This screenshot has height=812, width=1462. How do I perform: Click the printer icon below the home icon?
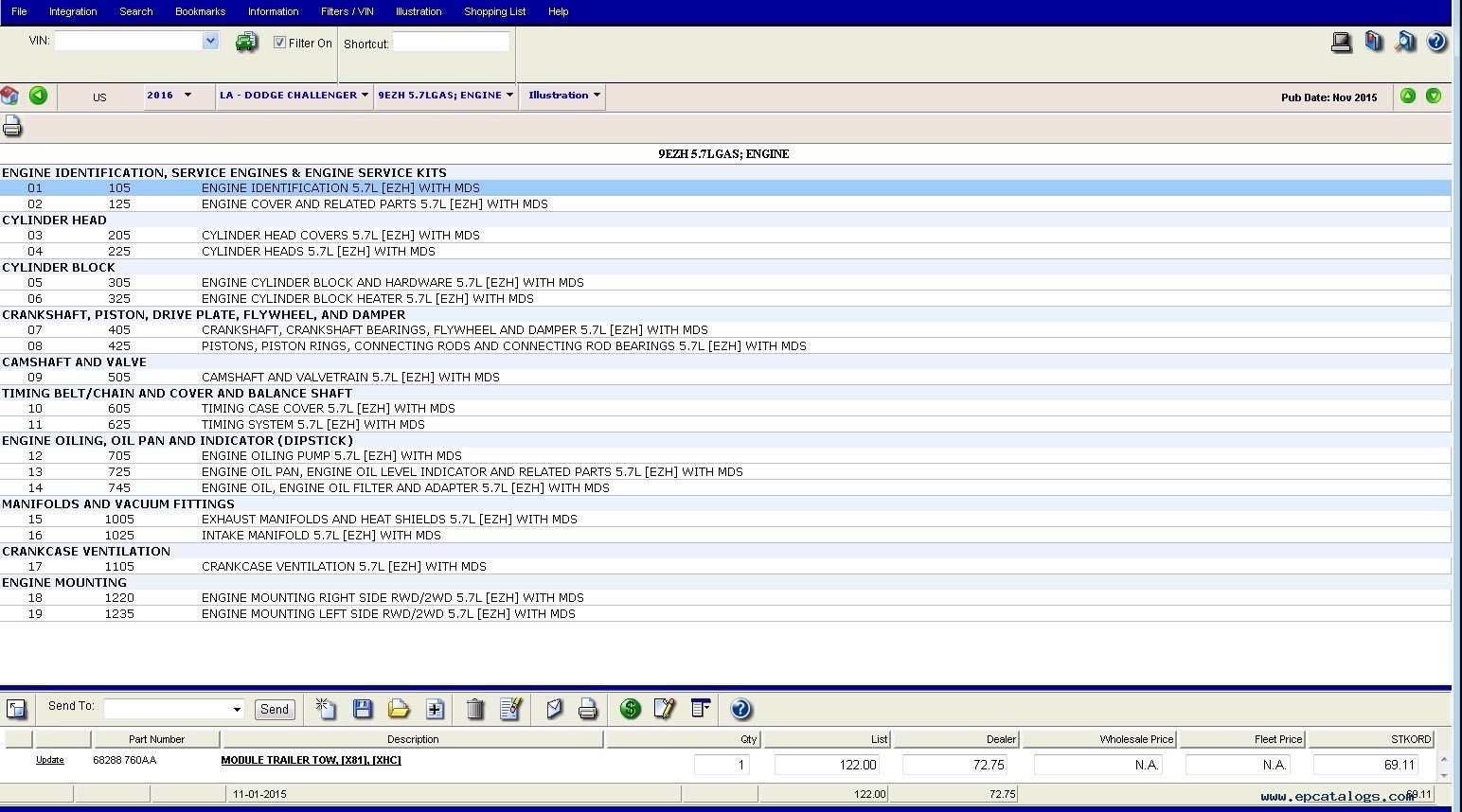(x=11, y=126)
